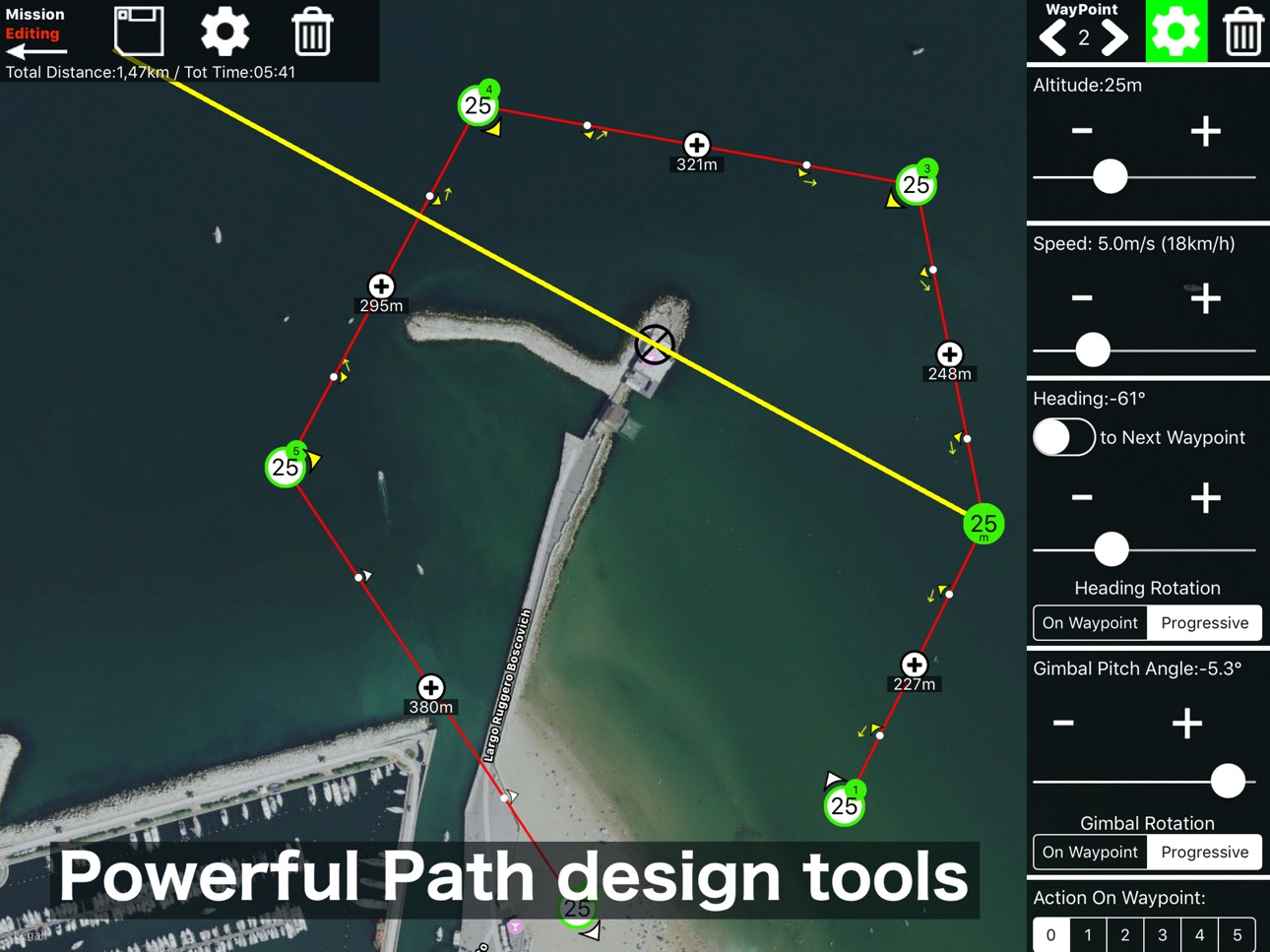Click the Largo Ruggero Boscovich street label

pyautogui.click(x=508, y=685)
